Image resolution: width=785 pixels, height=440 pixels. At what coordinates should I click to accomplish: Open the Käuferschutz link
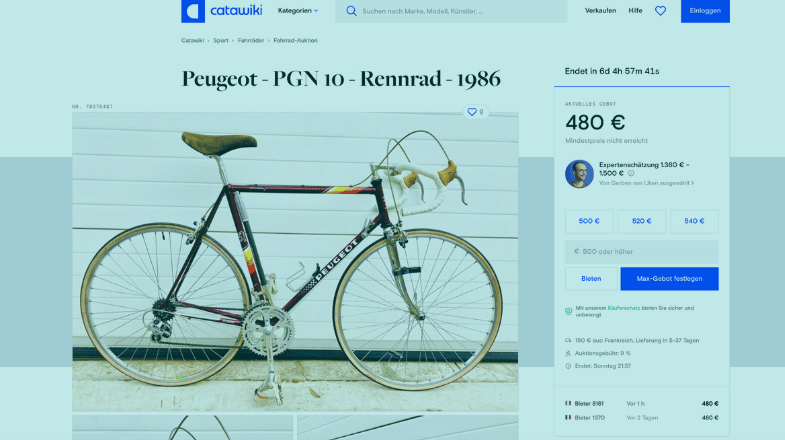click(x=623, y=308)
